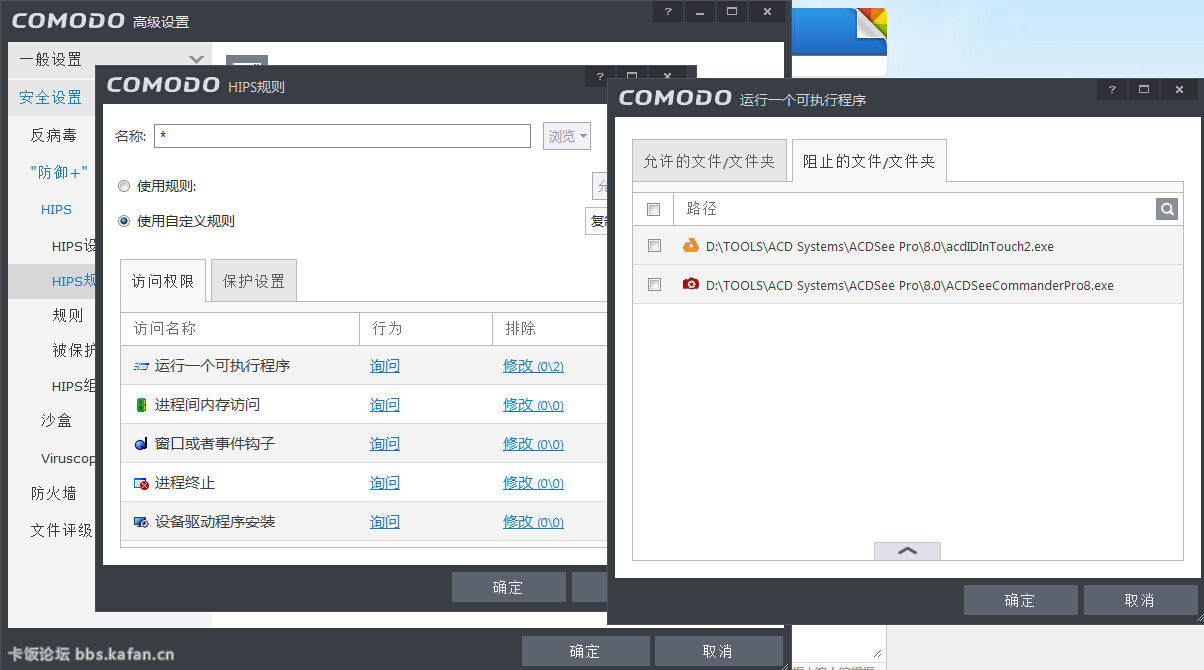Click the HIPS规则 dialog help icon
This screenshot has height=670, width=1204.
(x=598, y=76)
